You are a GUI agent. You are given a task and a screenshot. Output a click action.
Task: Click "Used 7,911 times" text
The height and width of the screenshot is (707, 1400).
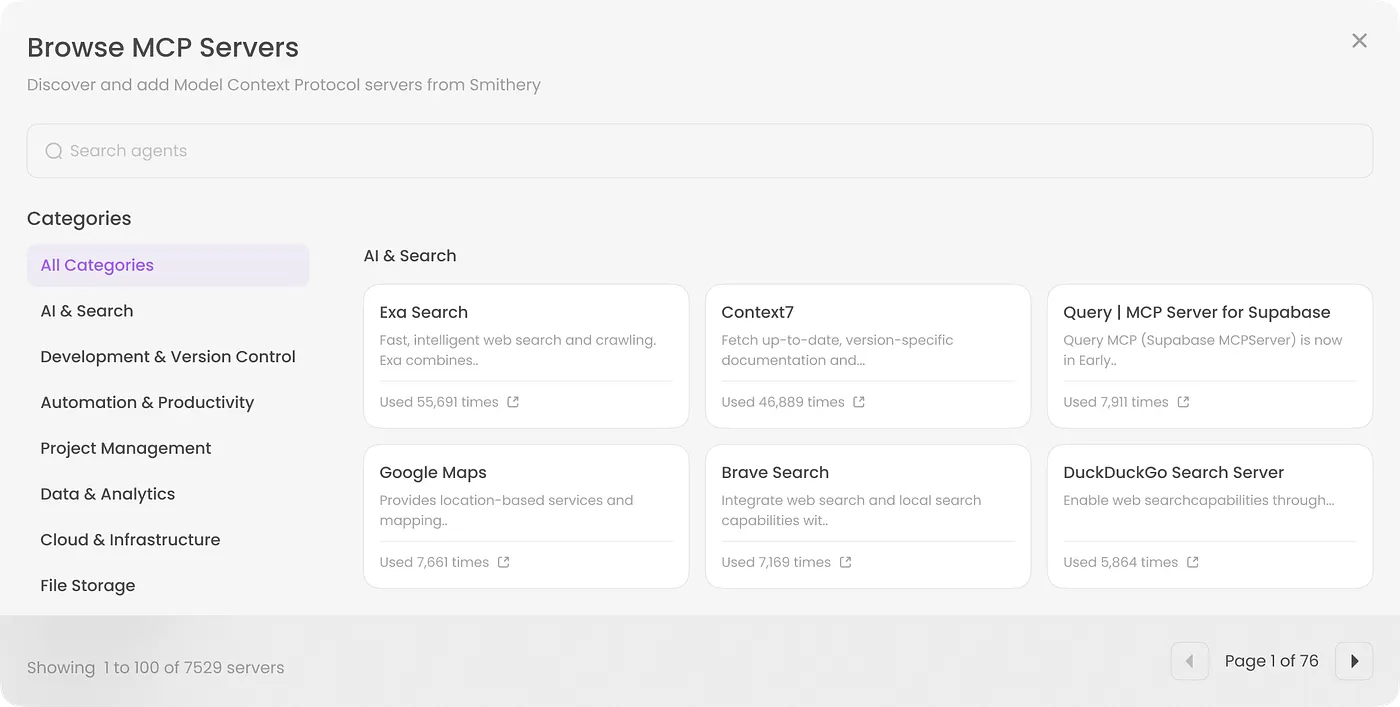click(x=1116, y=402)
